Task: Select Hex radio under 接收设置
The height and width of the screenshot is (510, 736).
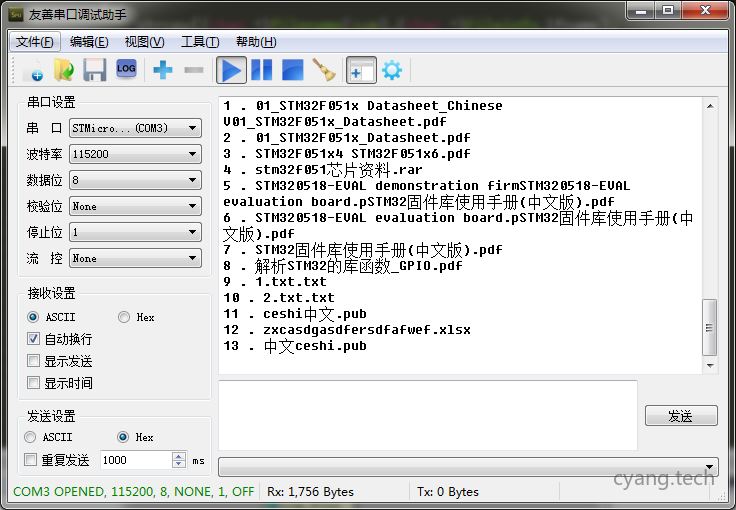Action: [124, 317]
